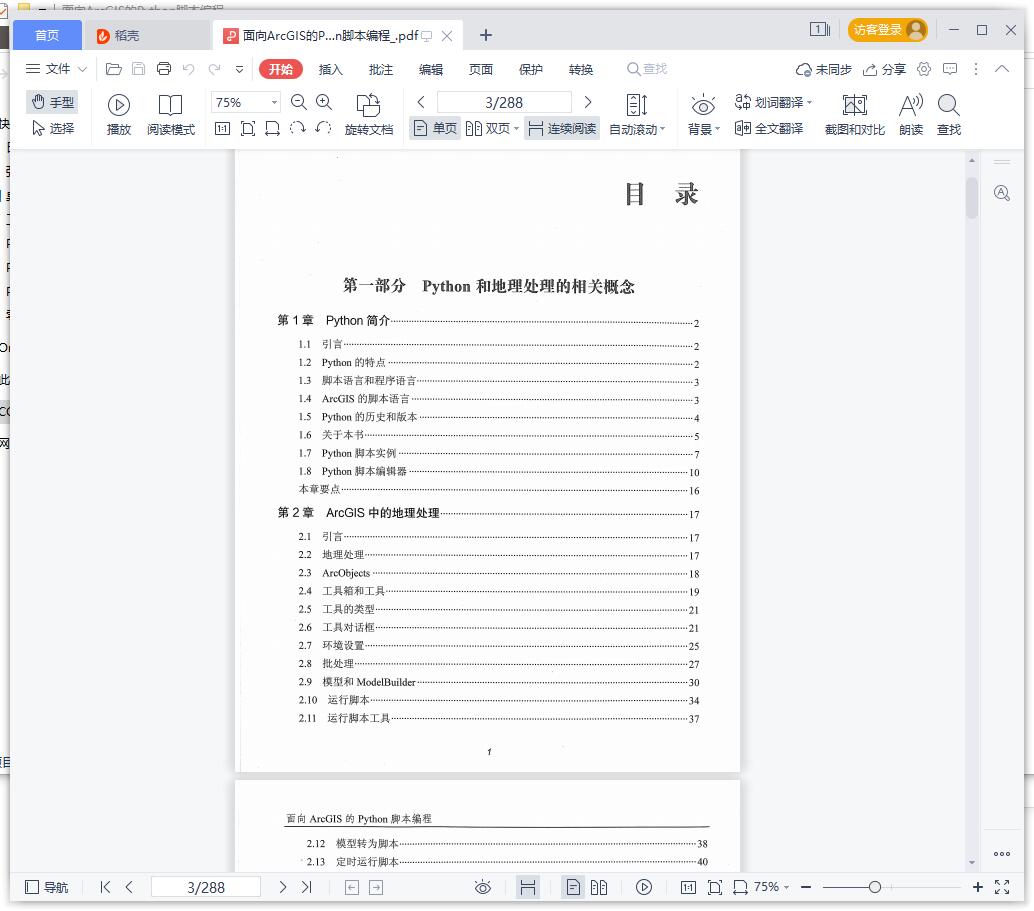Open word-selection translation dropdown
This screenshot has width=1034, height=911.
tap(773, 102)
